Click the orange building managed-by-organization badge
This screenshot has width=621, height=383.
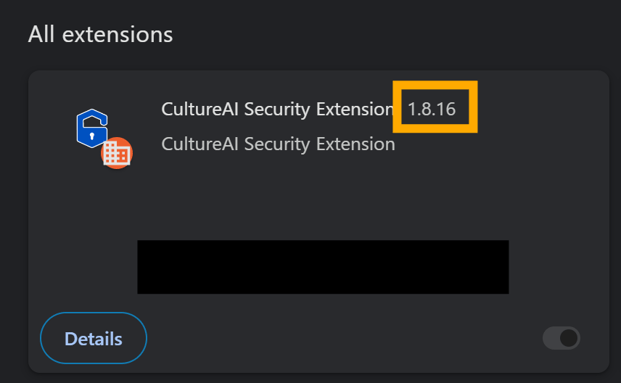pyautogui.click(x=117, y=153)
